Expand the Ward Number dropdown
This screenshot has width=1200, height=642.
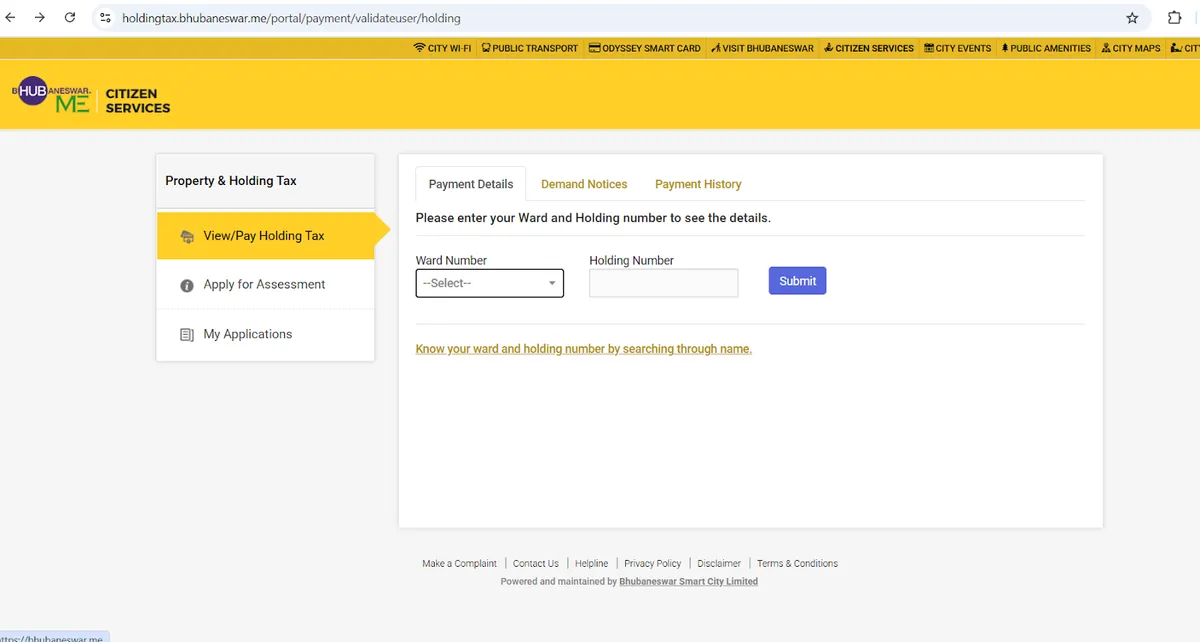489,283
